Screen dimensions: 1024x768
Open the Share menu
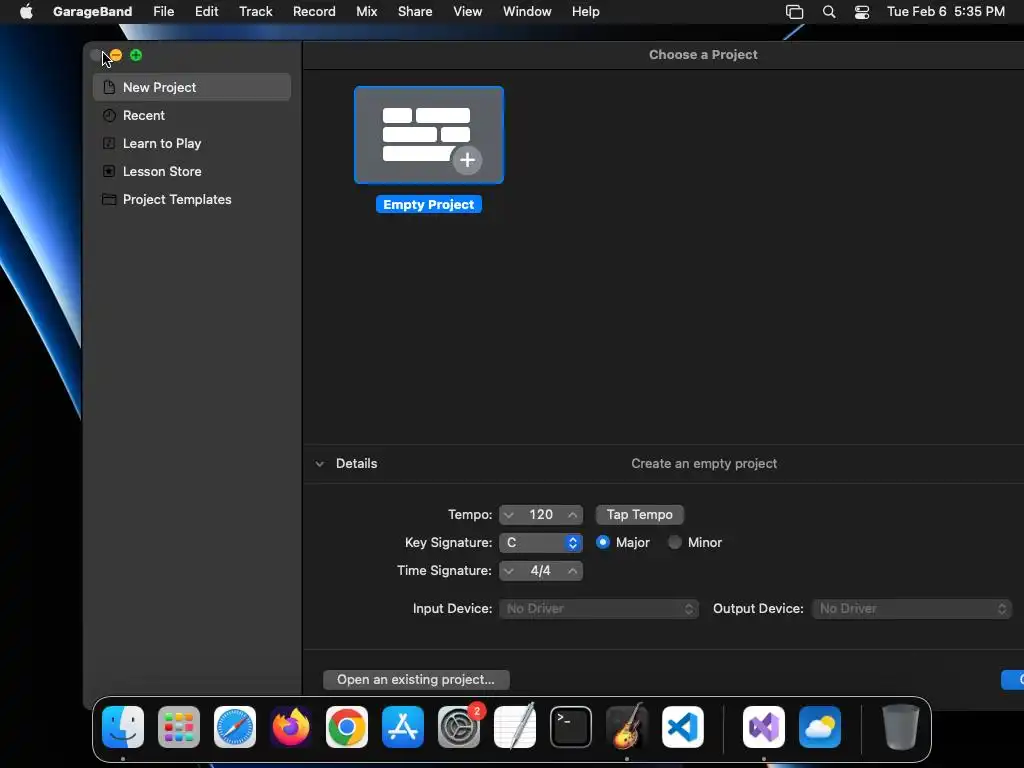[415, 12]
